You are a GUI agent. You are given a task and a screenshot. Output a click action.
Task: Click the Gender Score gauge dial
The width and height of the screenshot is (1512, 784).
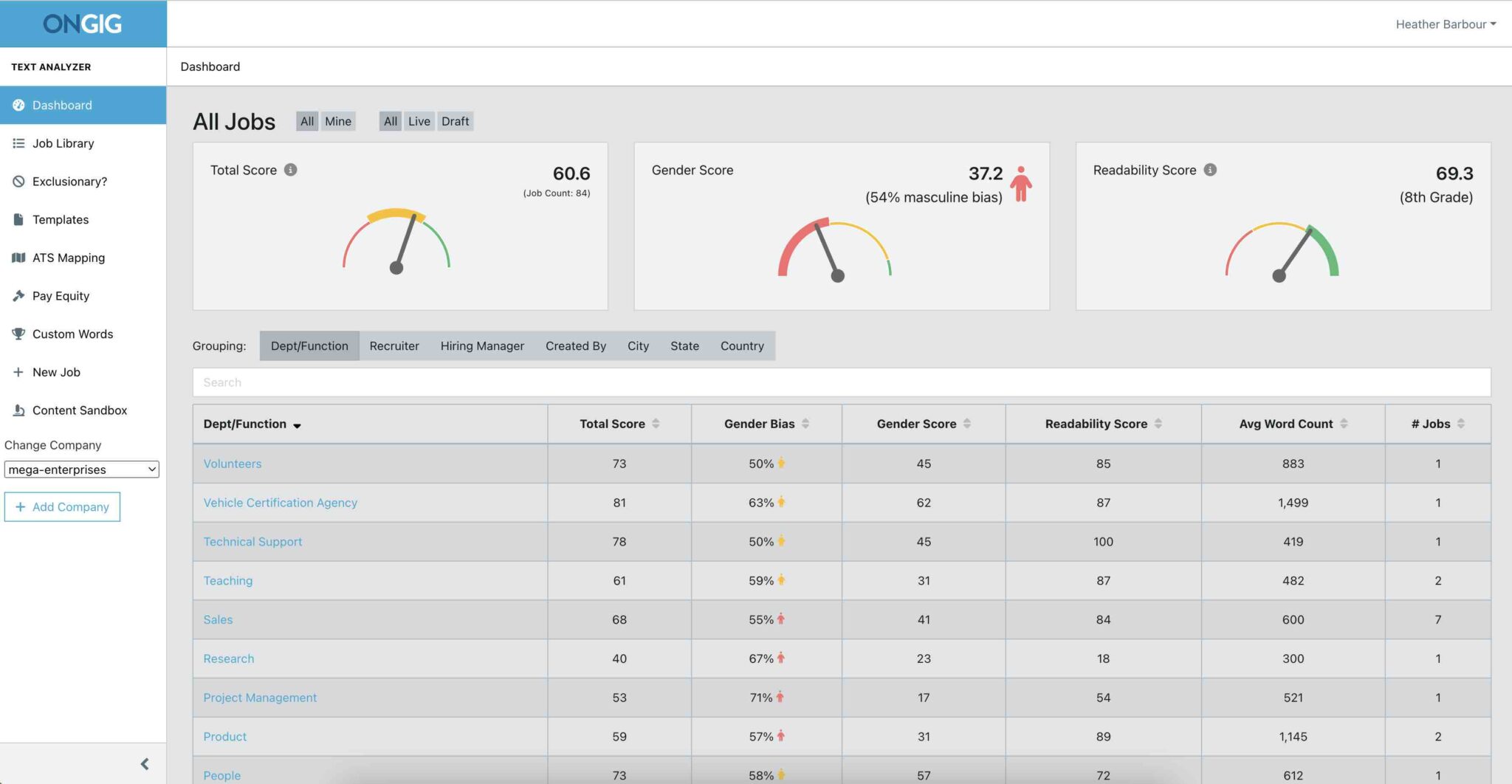[x=835, y=250]
